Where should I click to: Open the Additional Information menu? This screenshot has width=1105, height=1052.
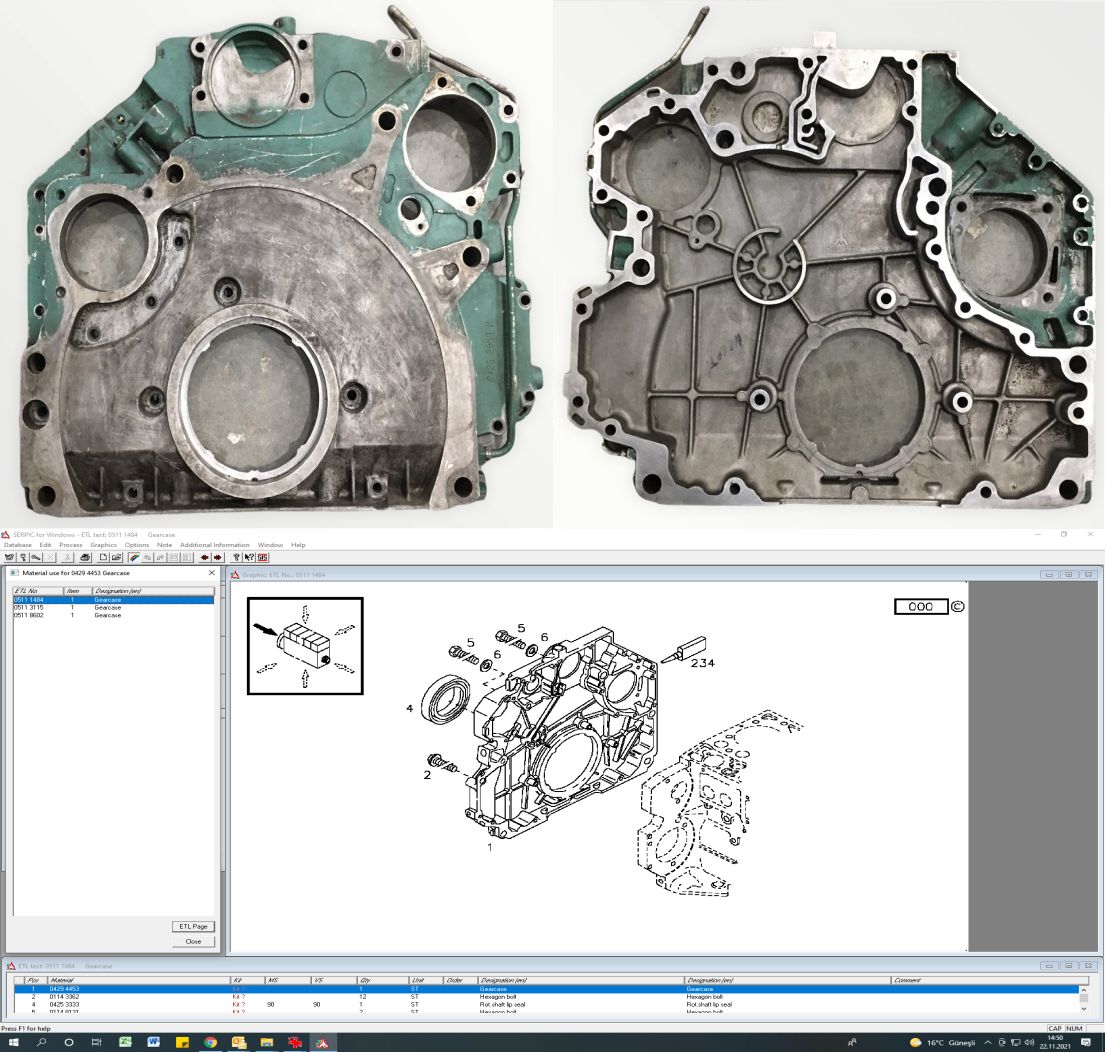point(214,545)
